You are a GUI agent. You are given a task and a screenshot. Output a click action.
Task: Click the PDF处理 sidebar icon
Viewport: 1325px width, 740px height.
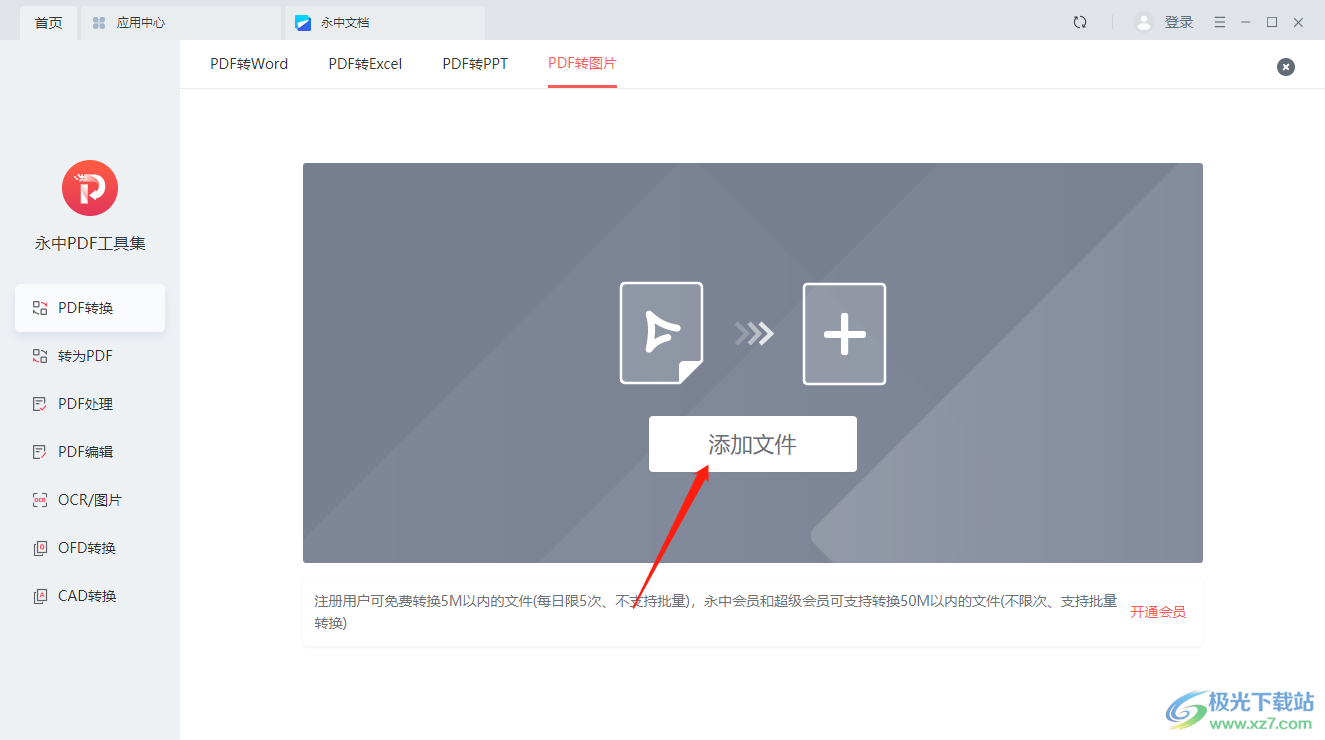pos(40,404)
